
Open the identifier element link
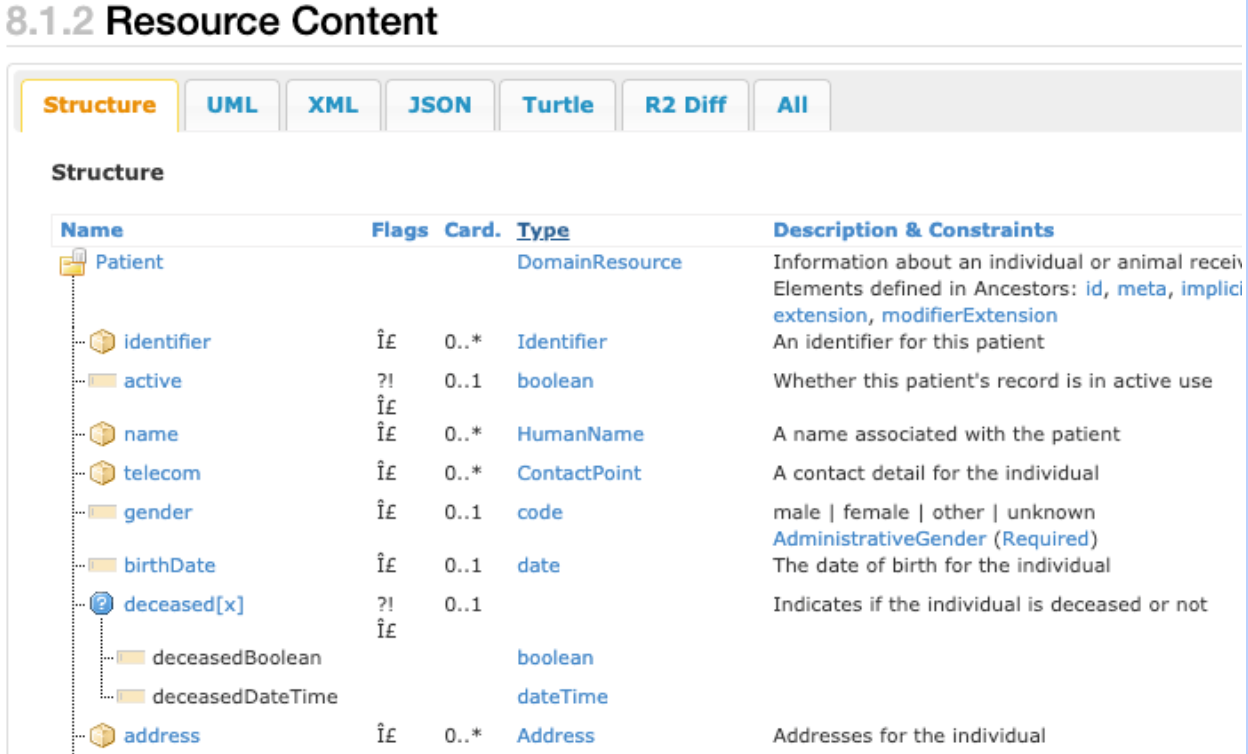tap(167, 342)
